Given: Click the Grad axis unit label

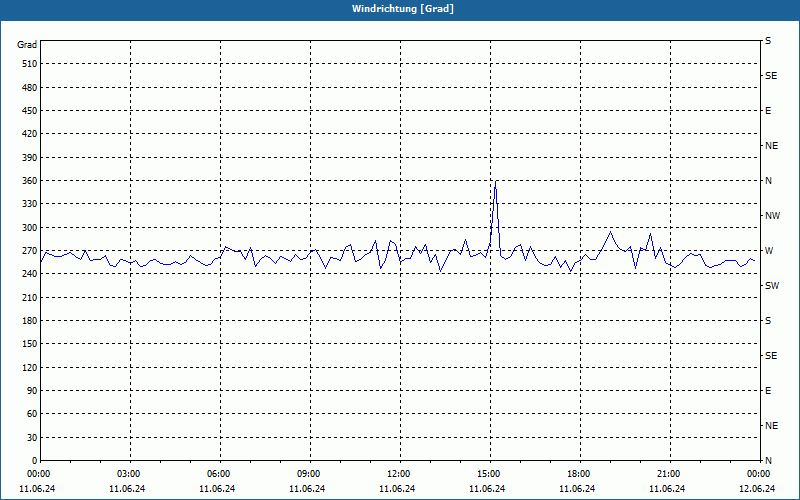Looking at the screenshot, I should coord(27,45).
